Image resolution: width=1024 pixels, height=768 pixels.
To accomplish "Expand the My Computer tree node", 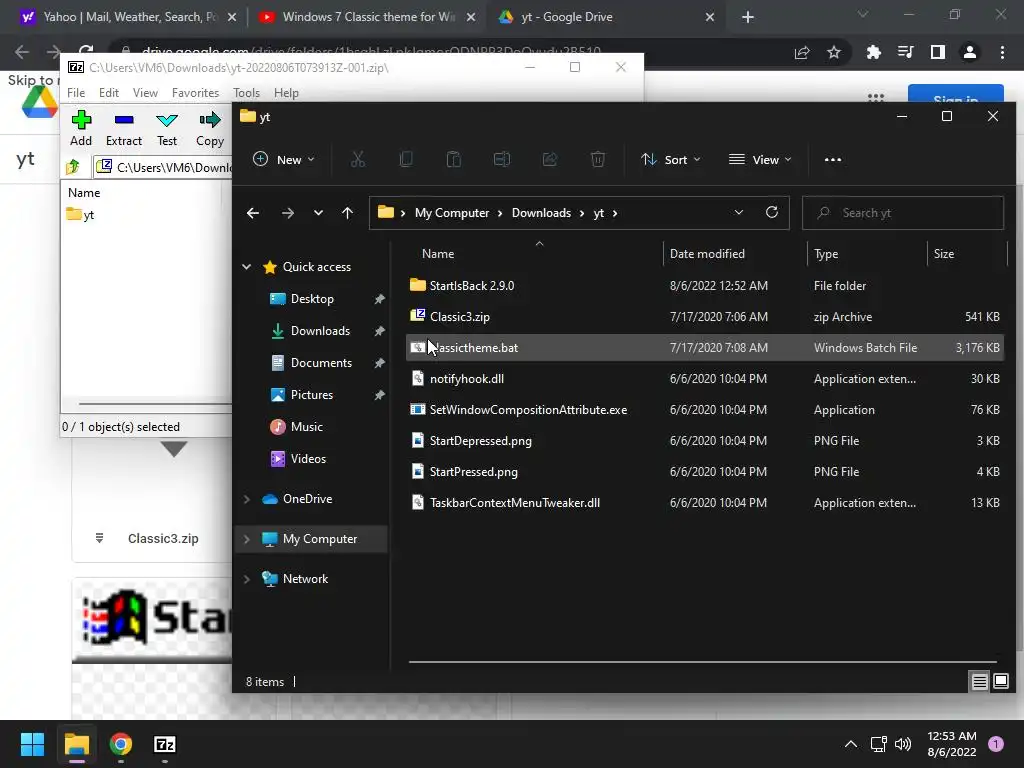I will pos(246,539).
